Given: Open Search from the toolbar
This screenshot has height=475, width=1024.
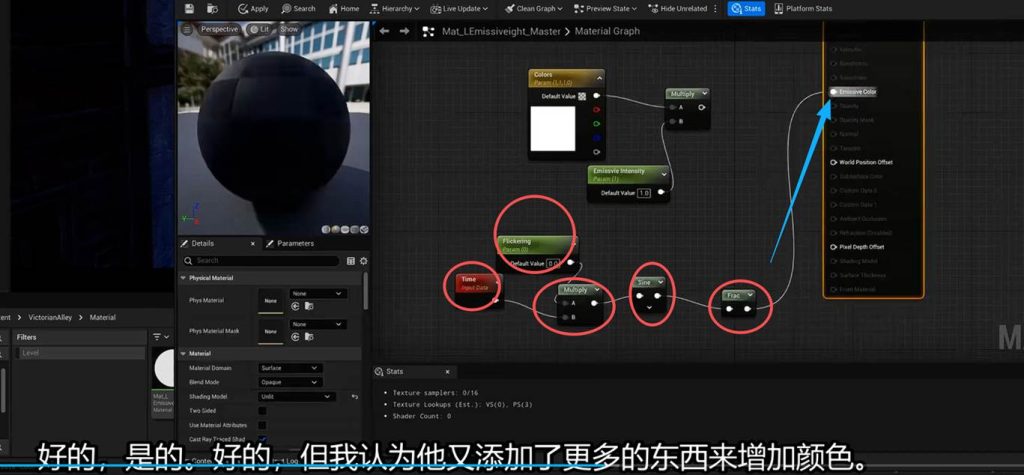Looking at the screenshot, I should 298,9.
